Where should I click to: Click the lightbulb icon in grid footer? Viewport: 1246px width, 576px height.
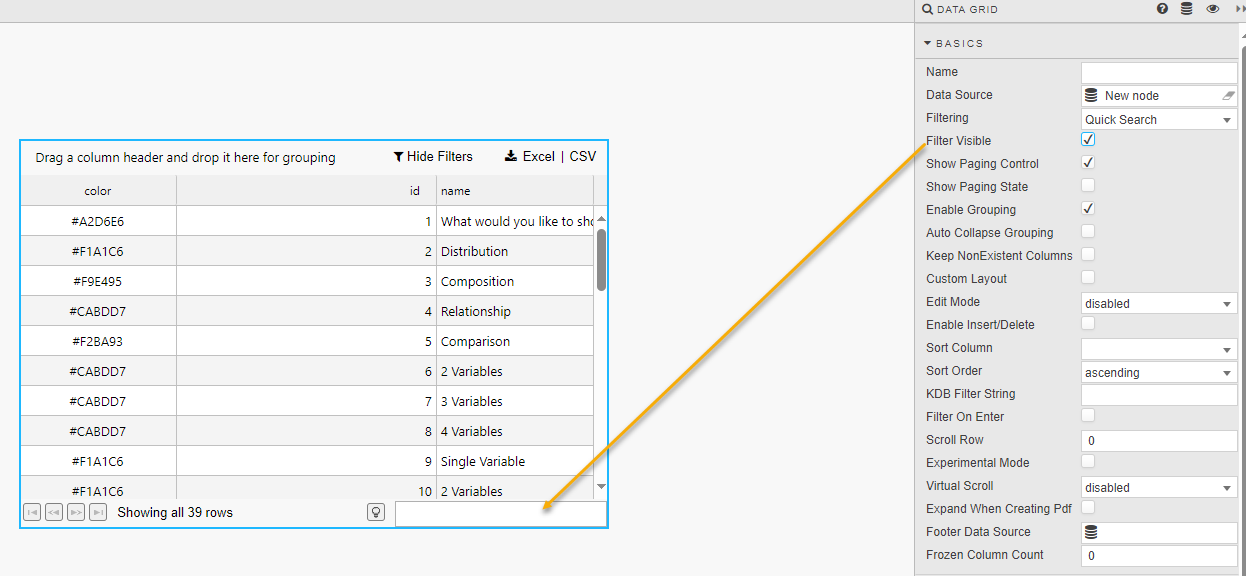376,512
